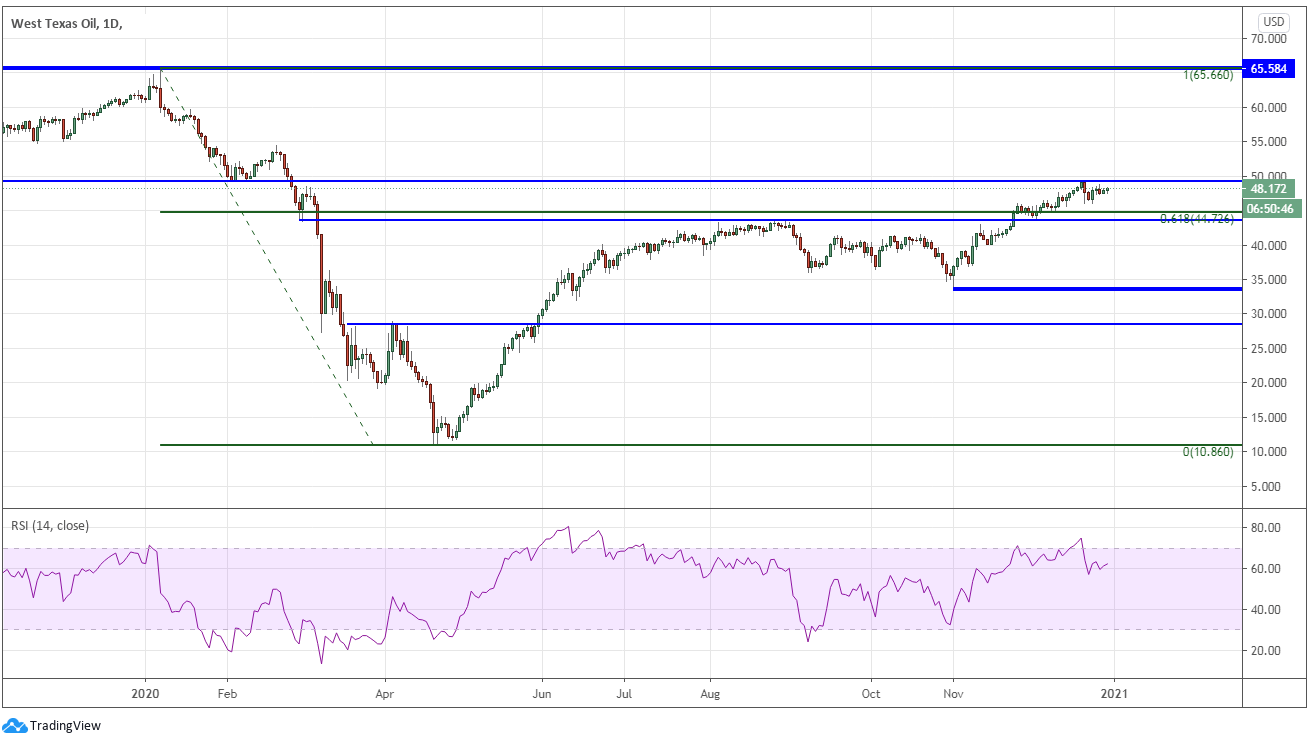Image resolution: width=1313 pixels, height=744 pixels.
Task: Click the RSI 60.00 axis label
Action: coord(1266,569)
